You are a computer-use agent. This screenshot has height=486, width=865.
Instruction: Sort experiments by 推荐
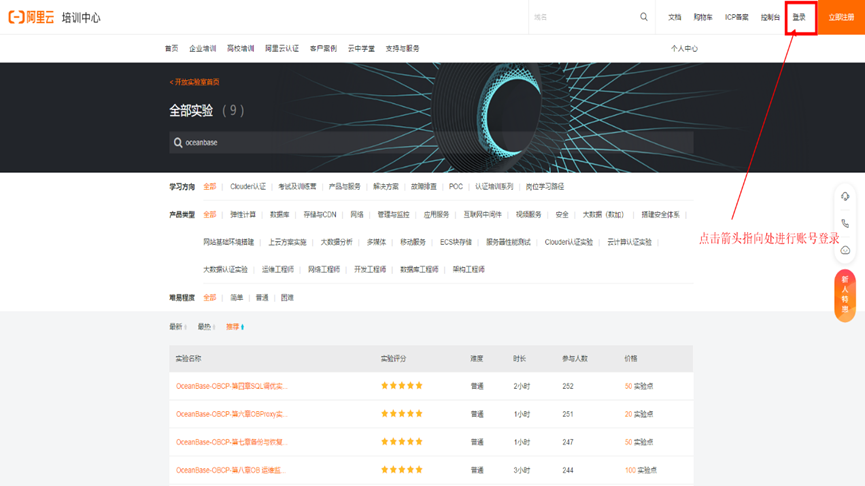[x=234, y=327]
